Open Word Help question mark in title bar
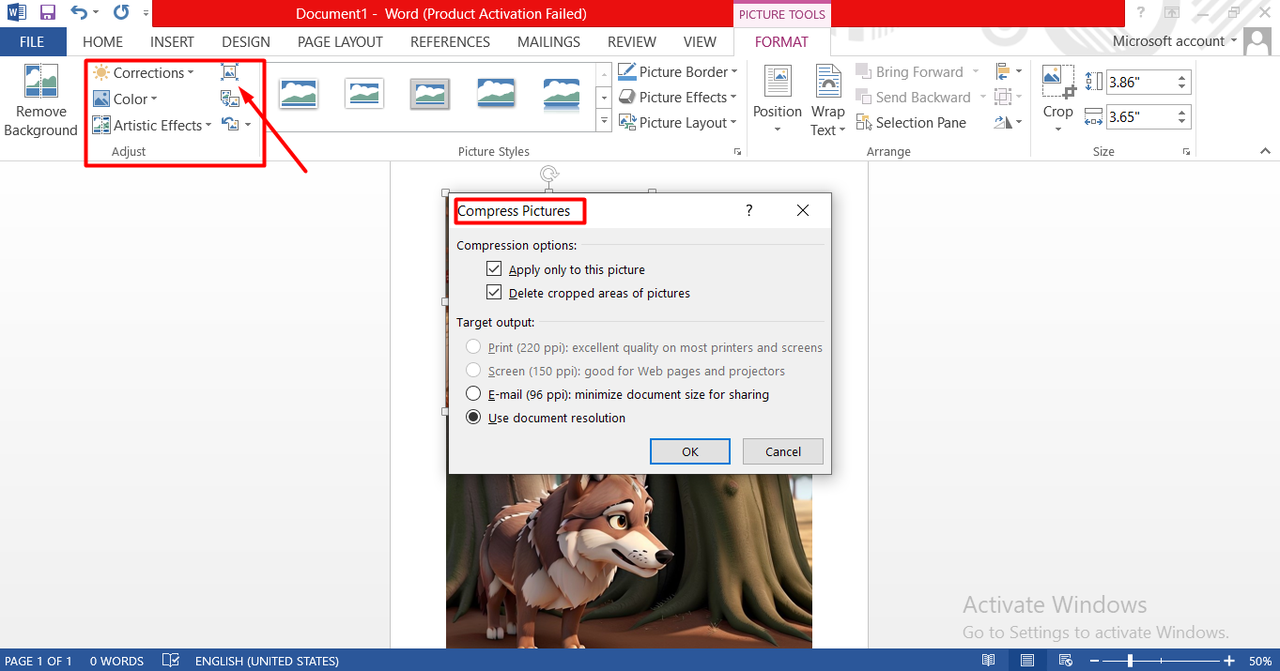Image resolution: width=1280 pixels, height=671 pixels. tap(1140, 13)
